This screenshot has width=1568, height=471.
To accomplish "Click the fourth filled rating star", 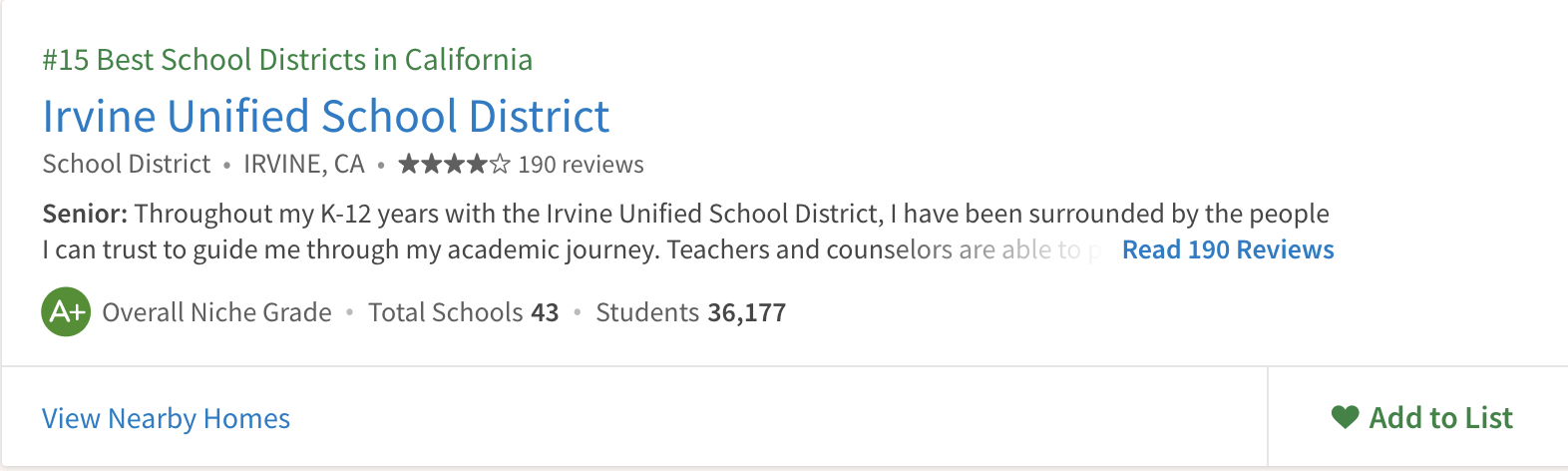I will coord(477,164).
